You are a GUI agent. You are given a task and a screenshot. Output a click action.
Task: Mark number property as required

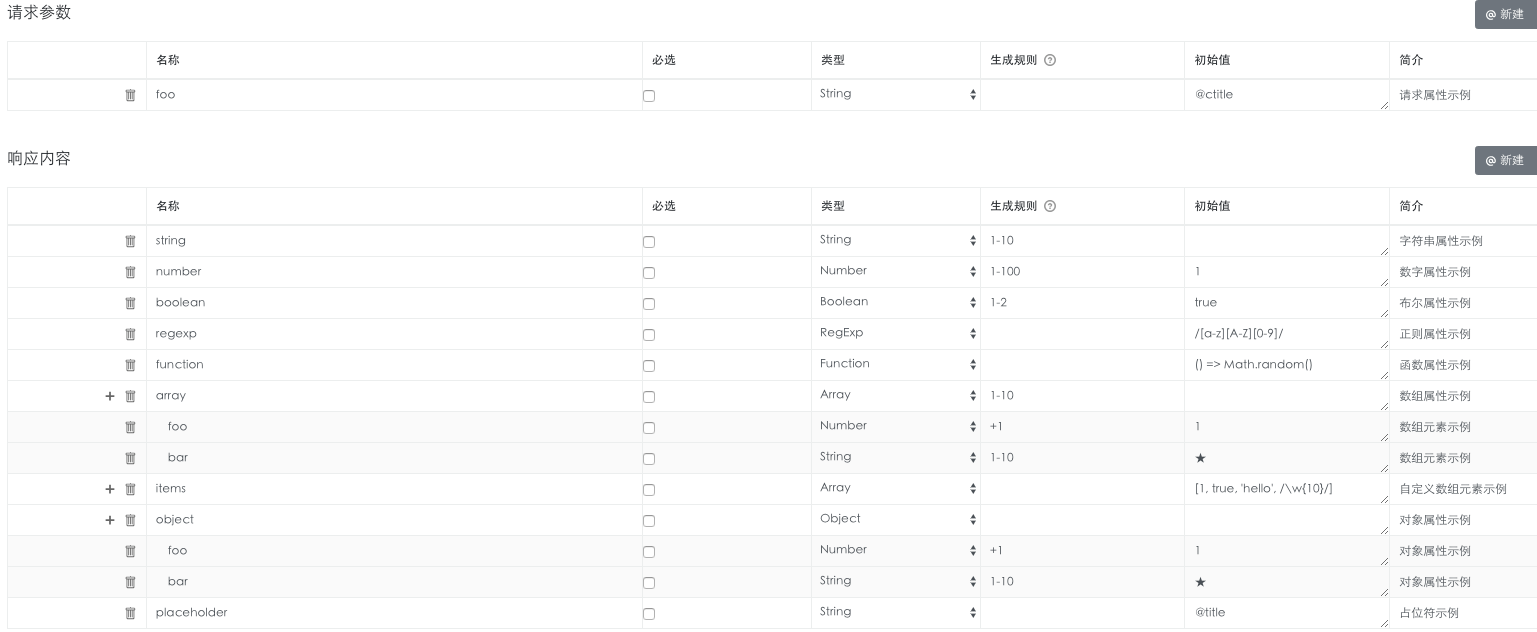point(649,273)
